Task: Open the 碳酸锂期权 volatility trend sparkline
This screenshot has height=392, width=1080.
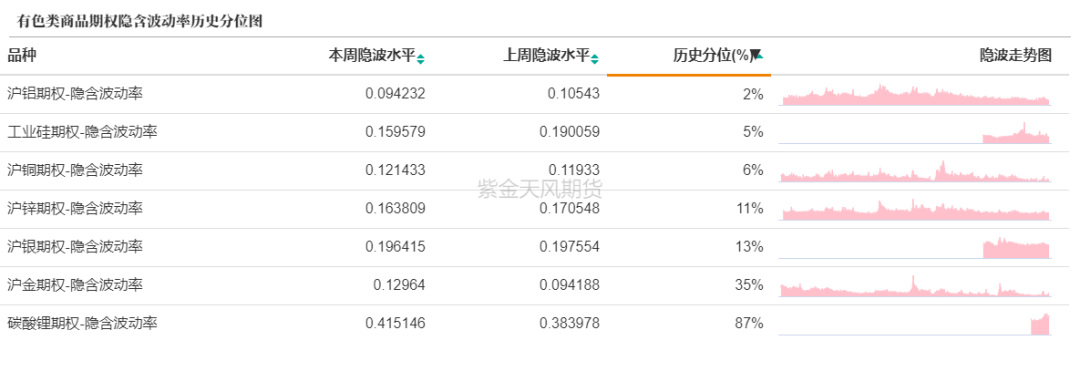Action: (x=915, y=324)
